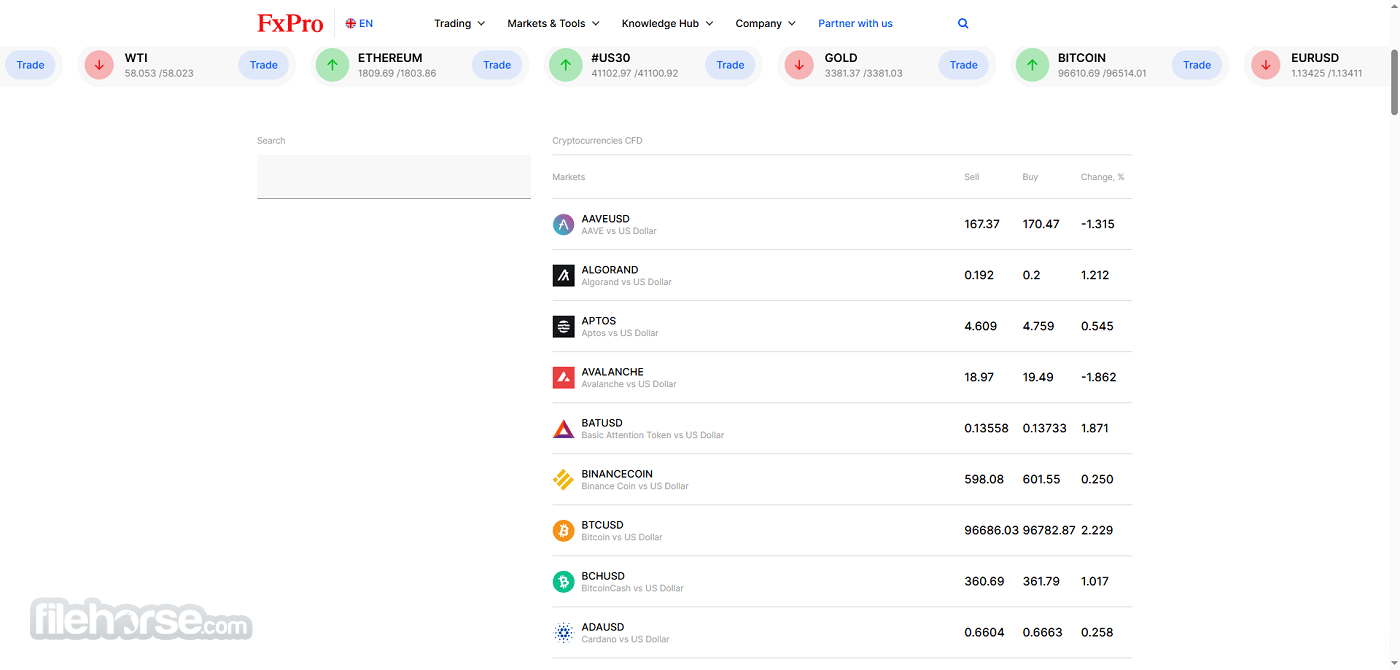Screen dimensions: 1400x670
Task: Click the Gold red down-arrow icon
Action: 799,65
